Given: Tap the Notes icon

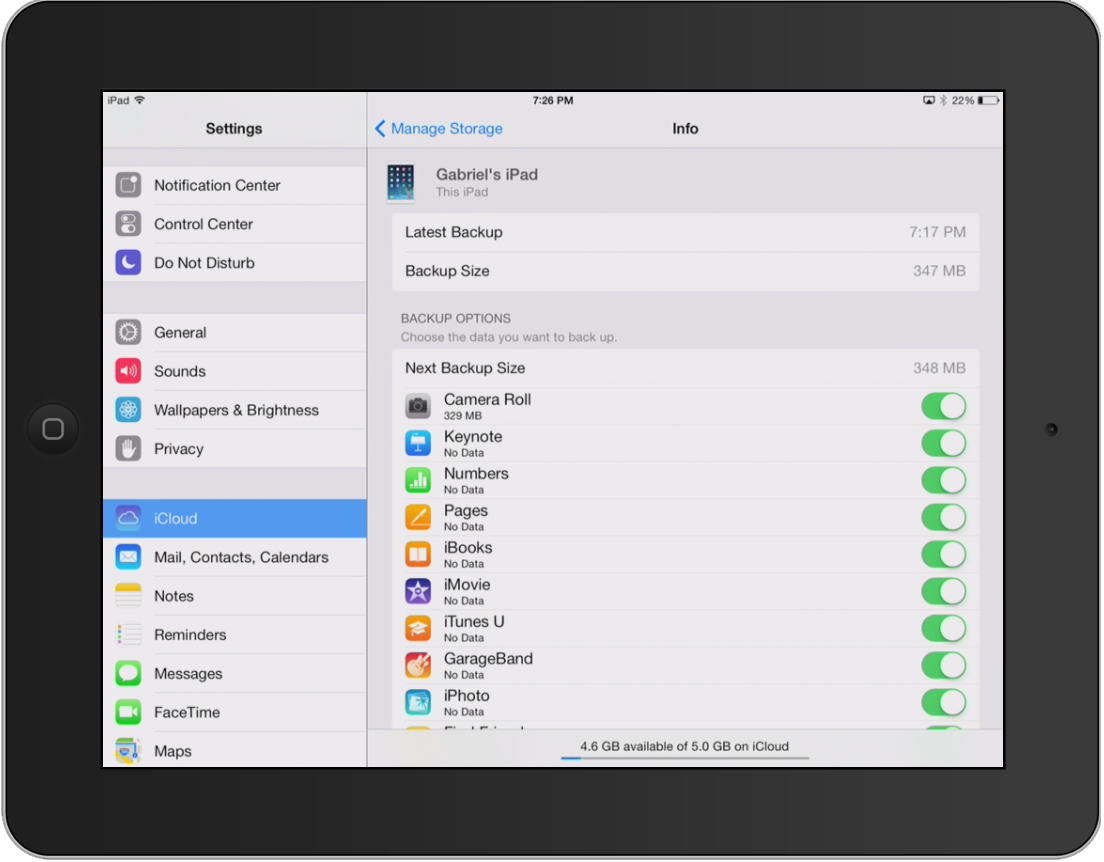Looking at the screenshot, I should 128,596.
